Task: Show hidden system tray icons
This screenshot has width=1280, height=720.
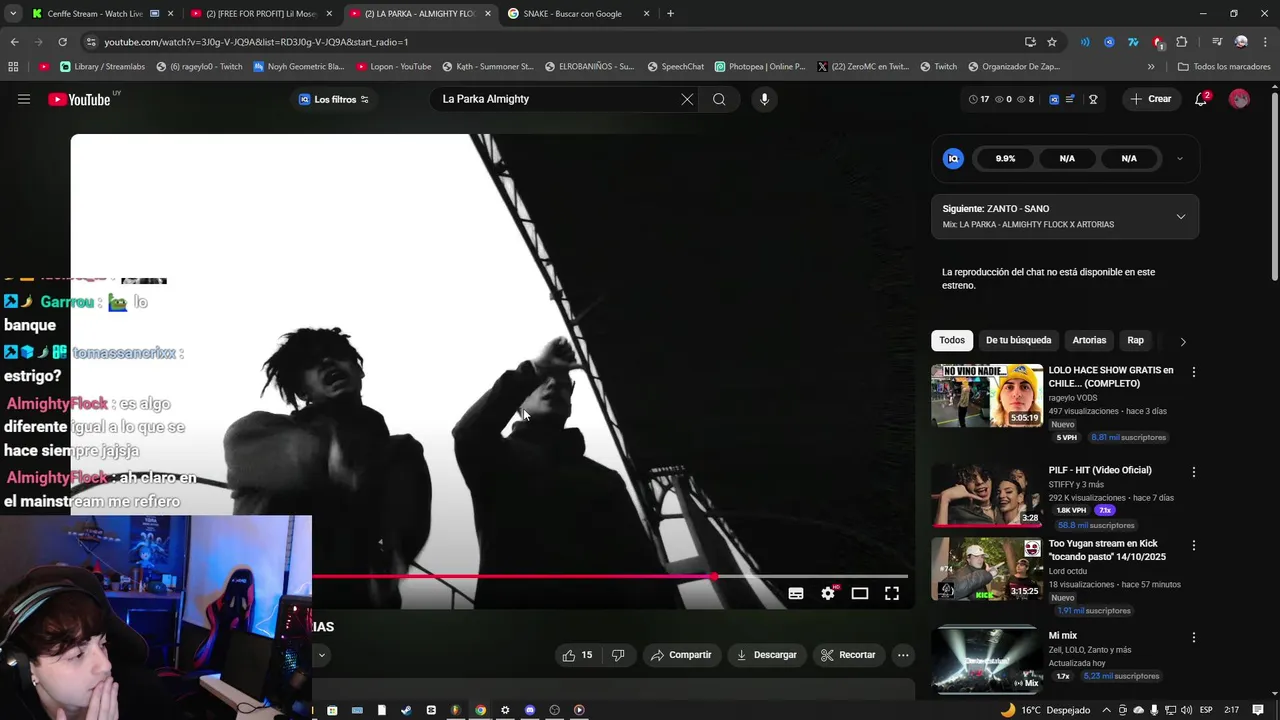Action: (1105, 710)
